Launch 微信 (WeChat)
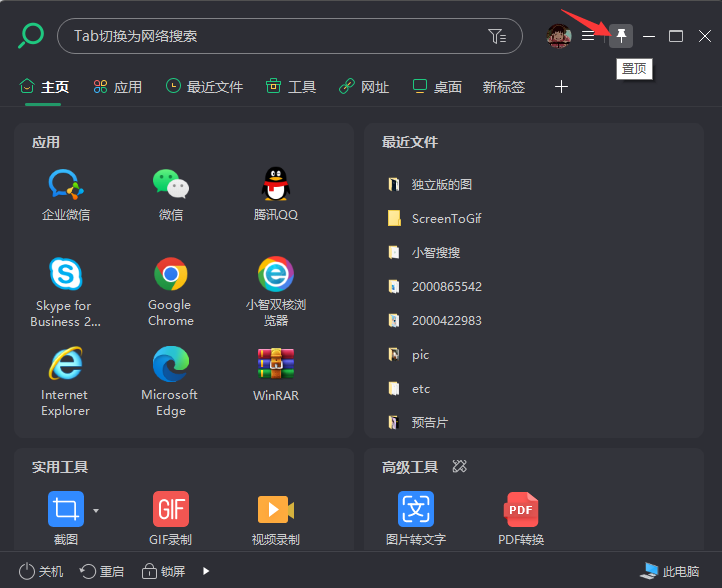 pyautogui.click(x=171, y=196)
